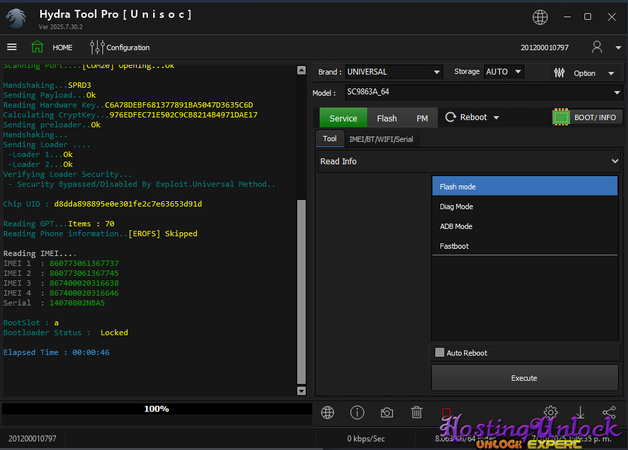Click the info icon in bottom toolbar

coord(357,412)
